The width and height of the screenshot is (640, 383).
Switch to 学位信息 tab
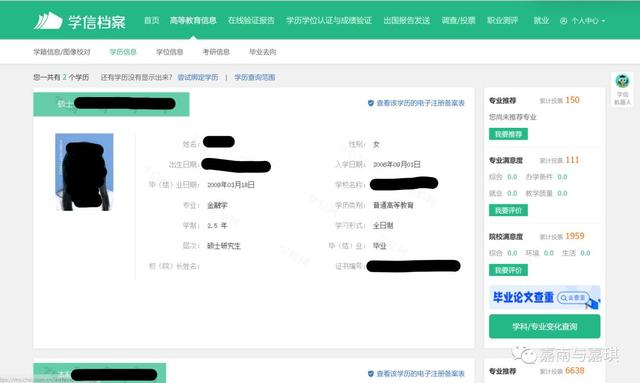tap(169, 52)
